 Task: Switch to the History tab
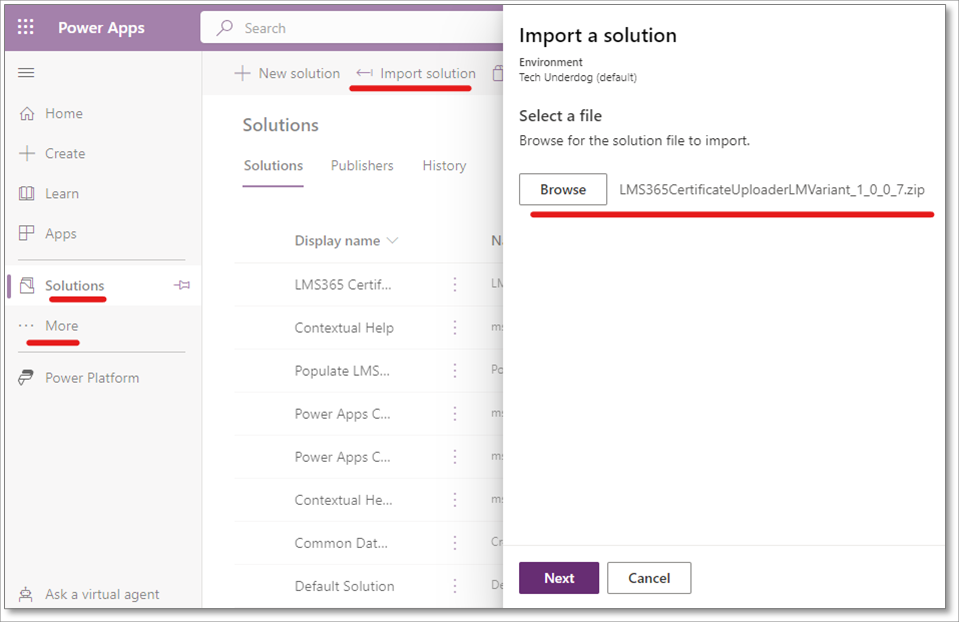click(x=444, y=166)
